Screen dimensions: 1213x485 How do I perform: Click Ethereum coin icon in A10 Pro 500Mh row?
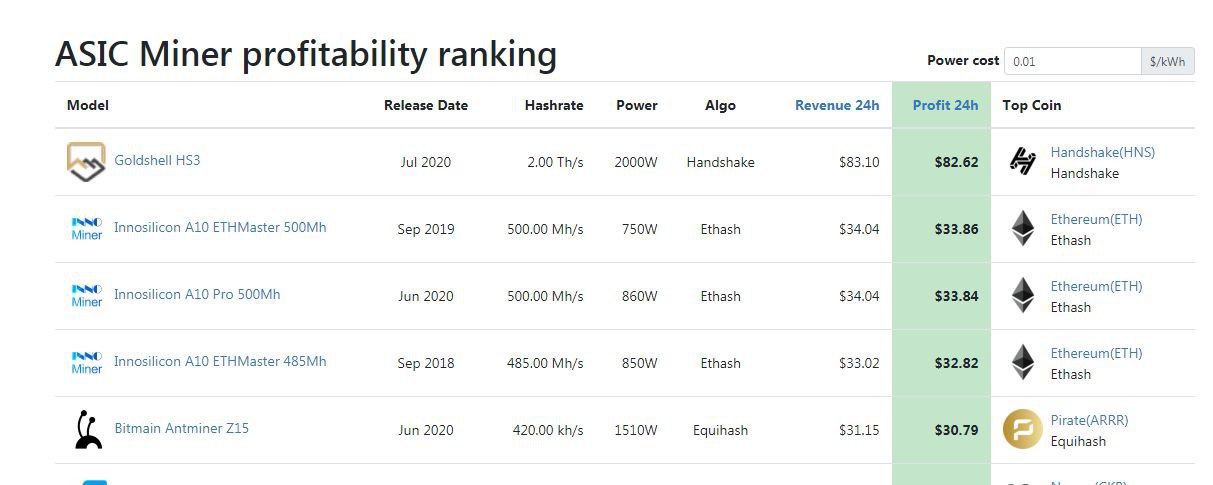click(1022, 296)
